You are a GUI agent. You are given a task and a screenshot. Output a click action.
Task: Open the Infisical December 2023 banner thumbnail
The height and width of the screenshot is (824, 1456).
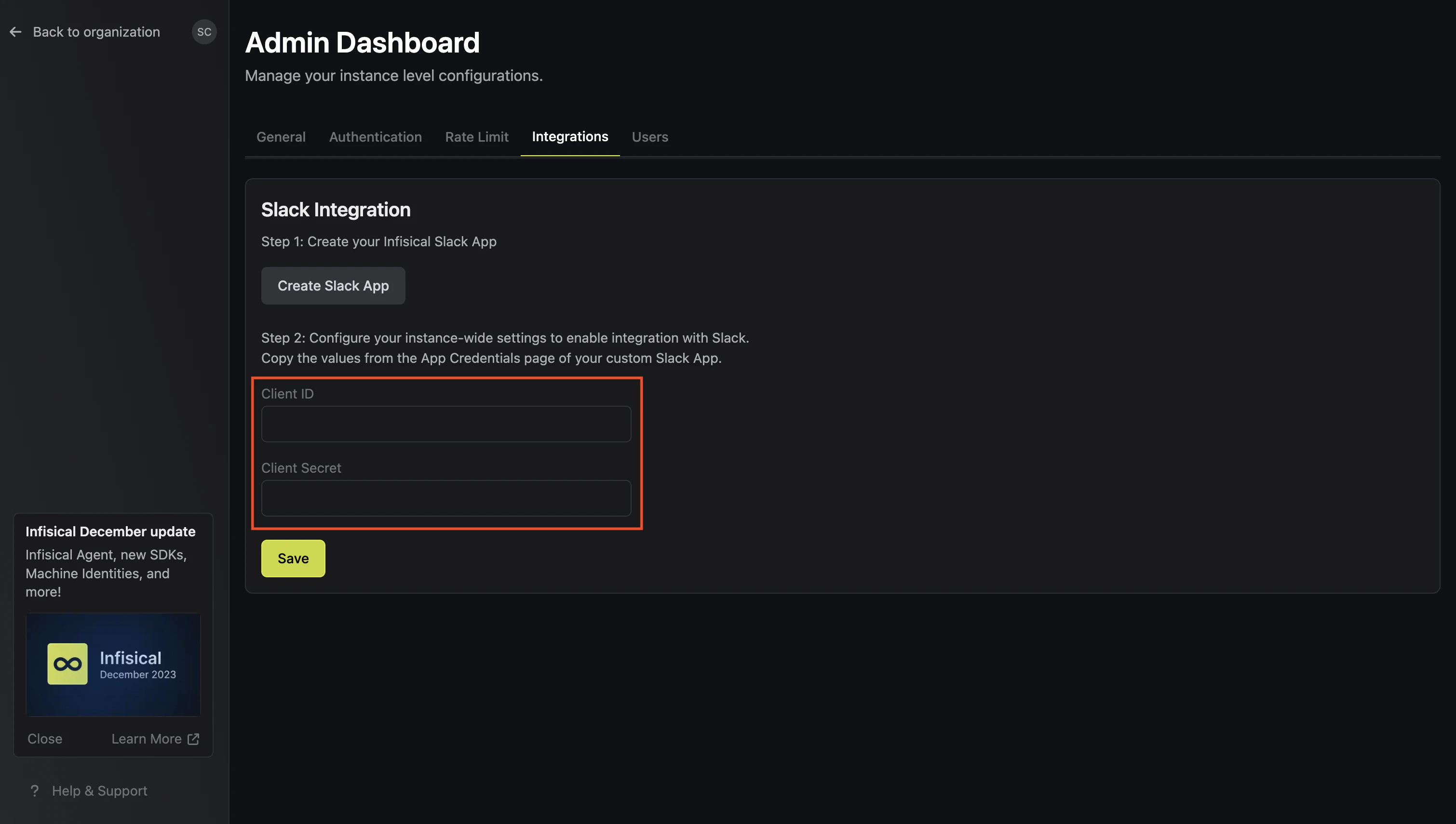coord(113,665)
